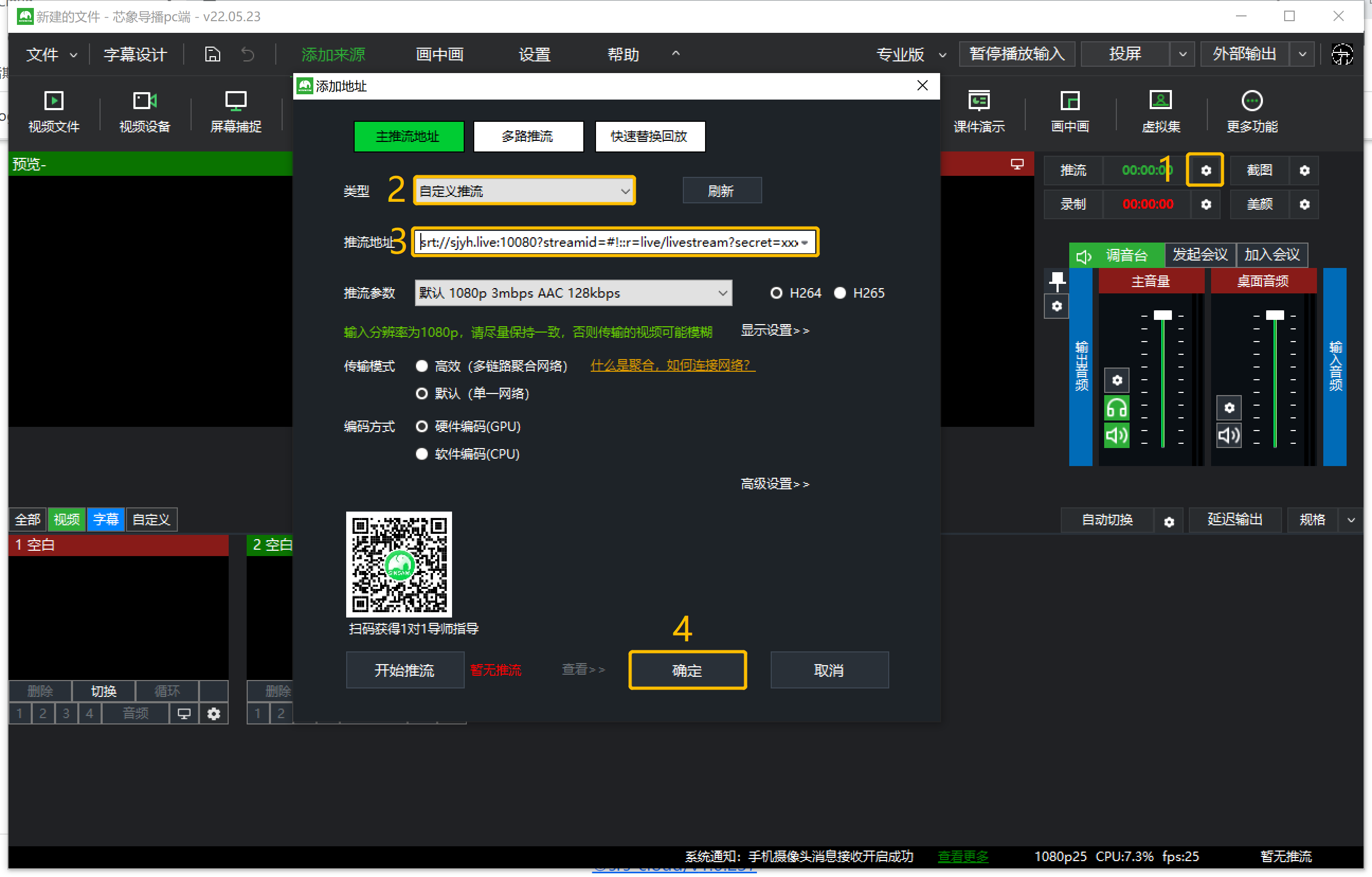Expand the stream parameters 1080p dropdown

tap(573, 293)
